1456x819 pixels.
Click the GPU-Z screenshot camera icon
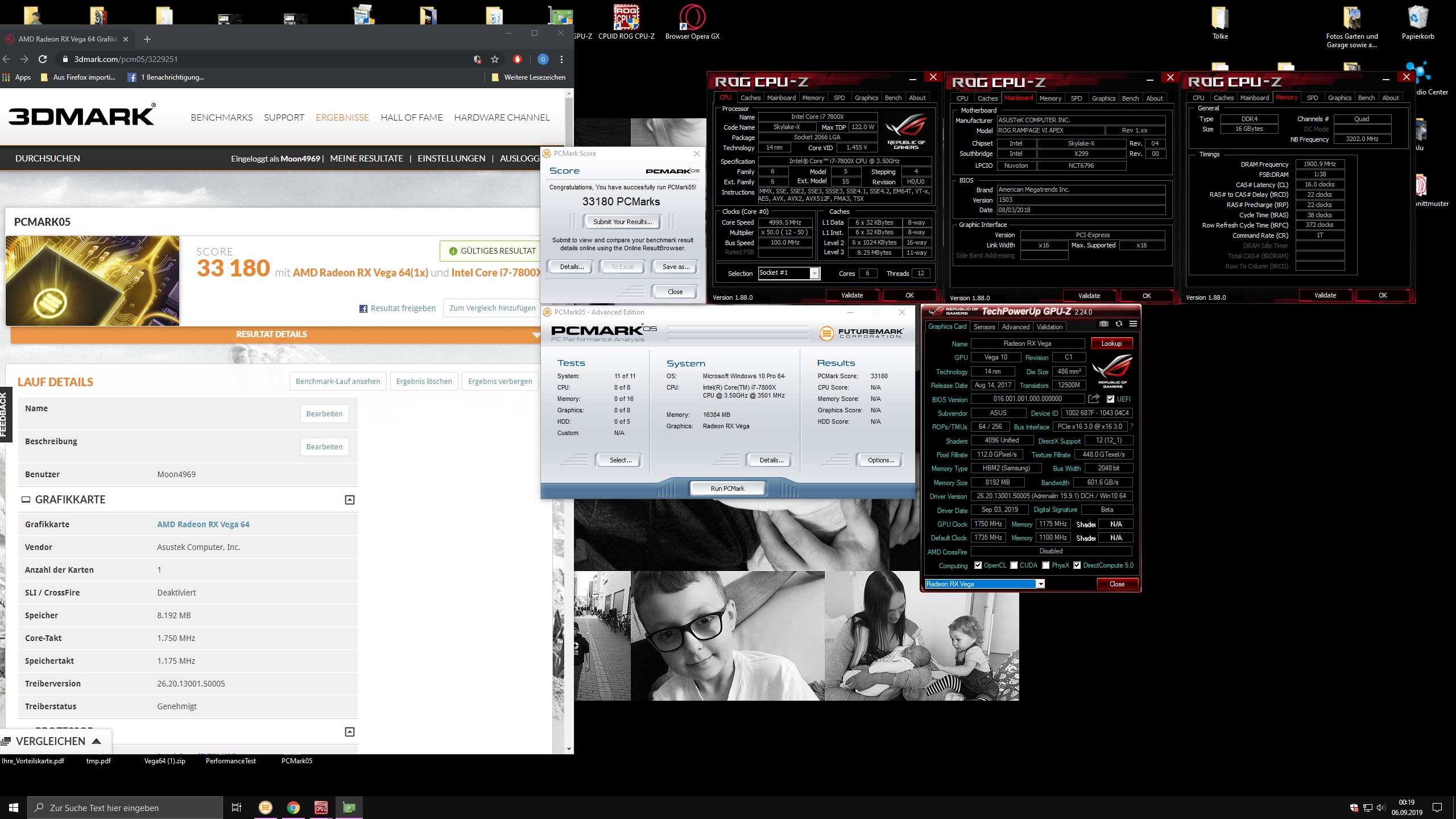pyautogui.click(x=1104, y=324)
